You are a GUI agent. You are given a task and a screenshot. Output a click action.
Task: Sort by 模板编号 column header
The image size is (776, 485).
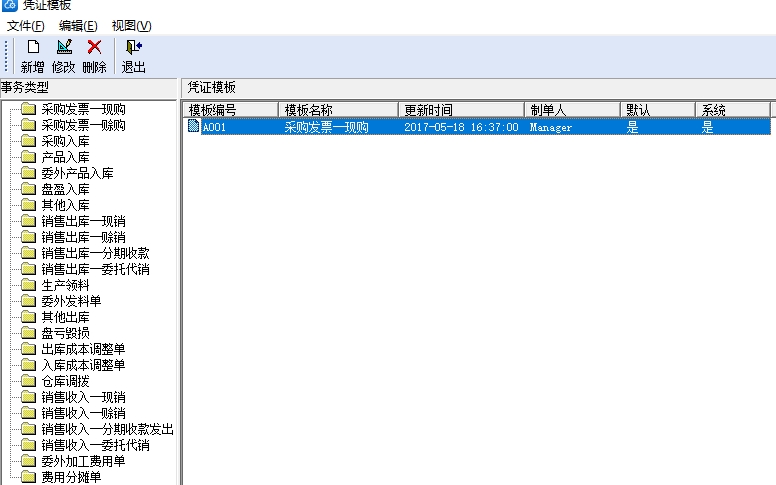tap(231, 109)
